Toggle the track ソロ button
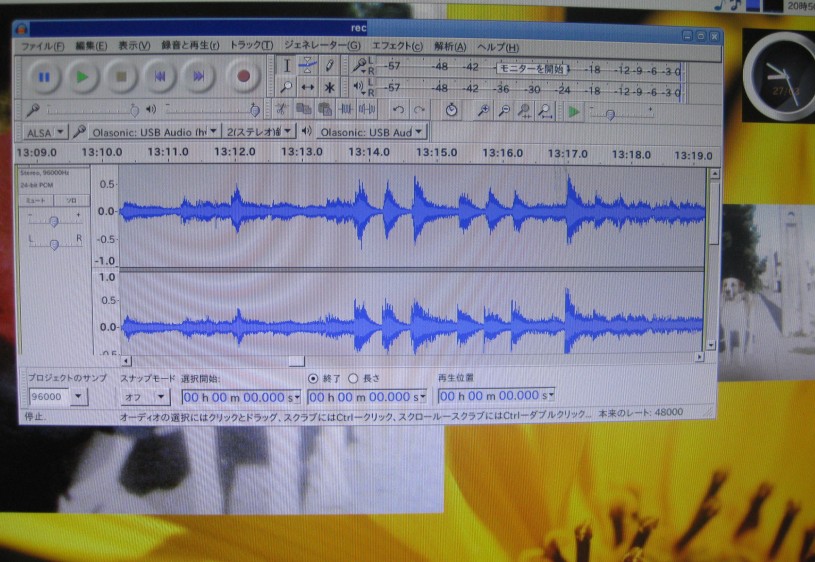The width and height of the screenshot is (815, 562). point(71,200)
